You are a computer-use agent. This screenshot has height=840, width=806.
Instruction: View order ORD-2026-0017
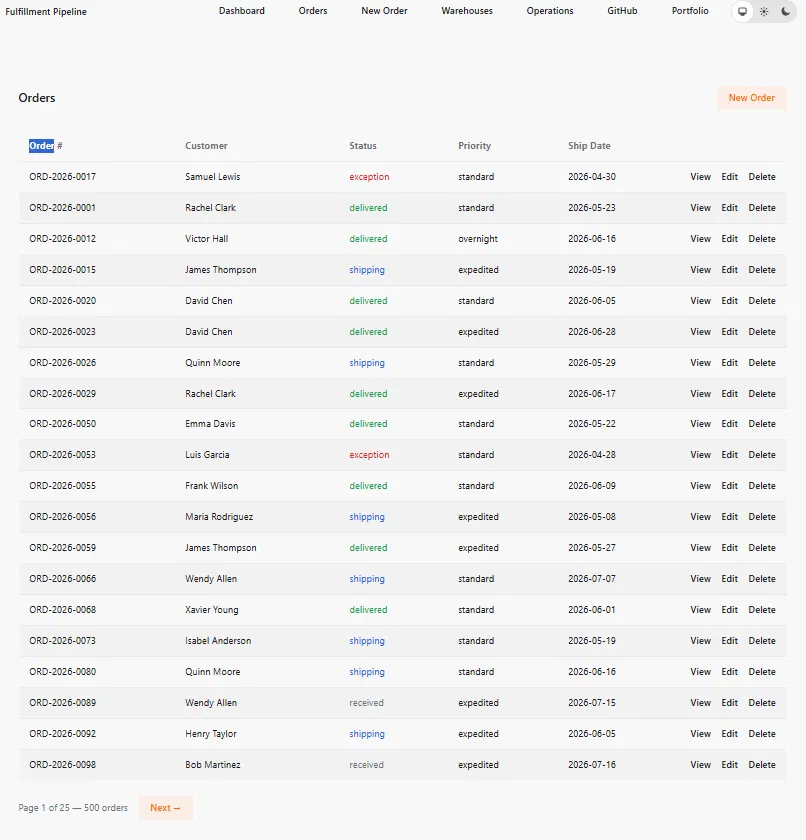pyautogui.click(x=700, y=177)
